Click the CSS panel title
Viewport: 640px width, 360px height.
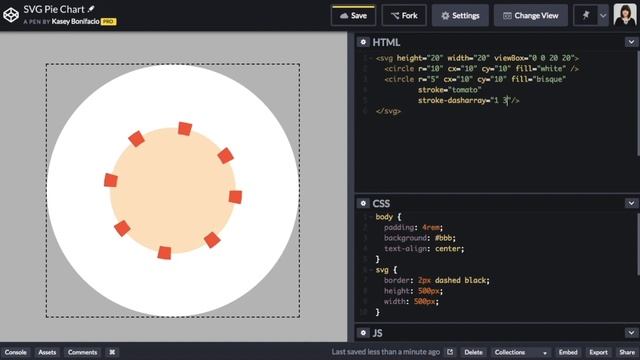click(381, 203)
